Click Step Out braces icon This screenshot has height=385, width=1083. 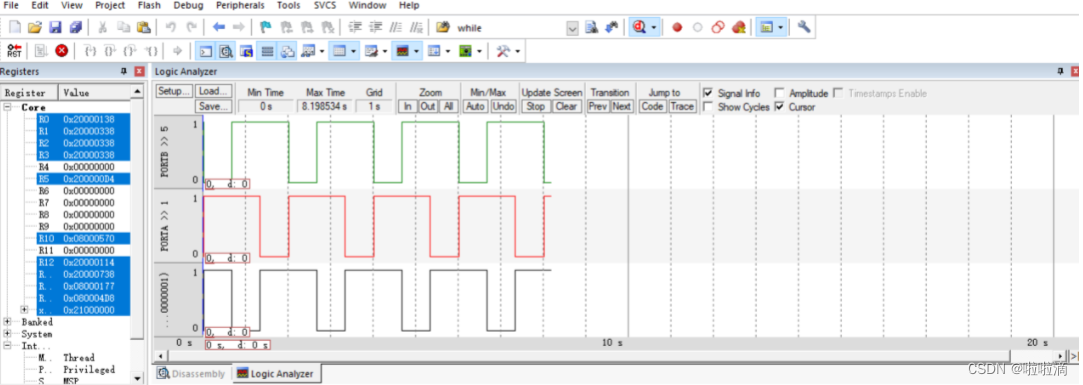click(x=131, y=50)
